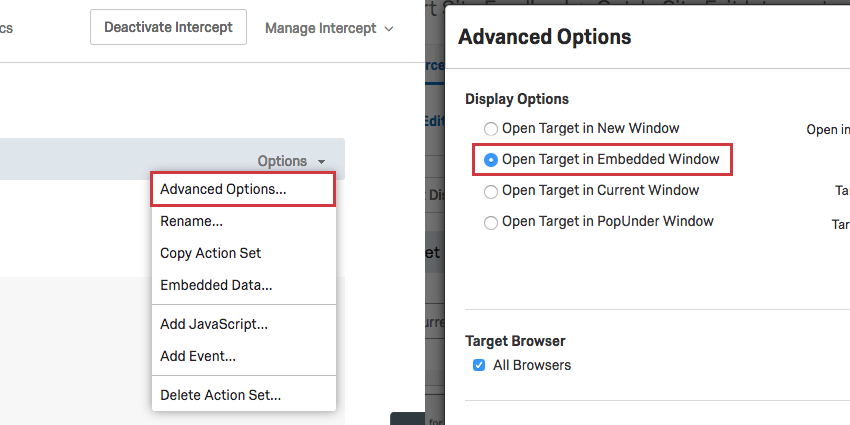Open Embedded Data... menu item
The height and width of the screenshot is (425, 850).
(x=216, y=285)
